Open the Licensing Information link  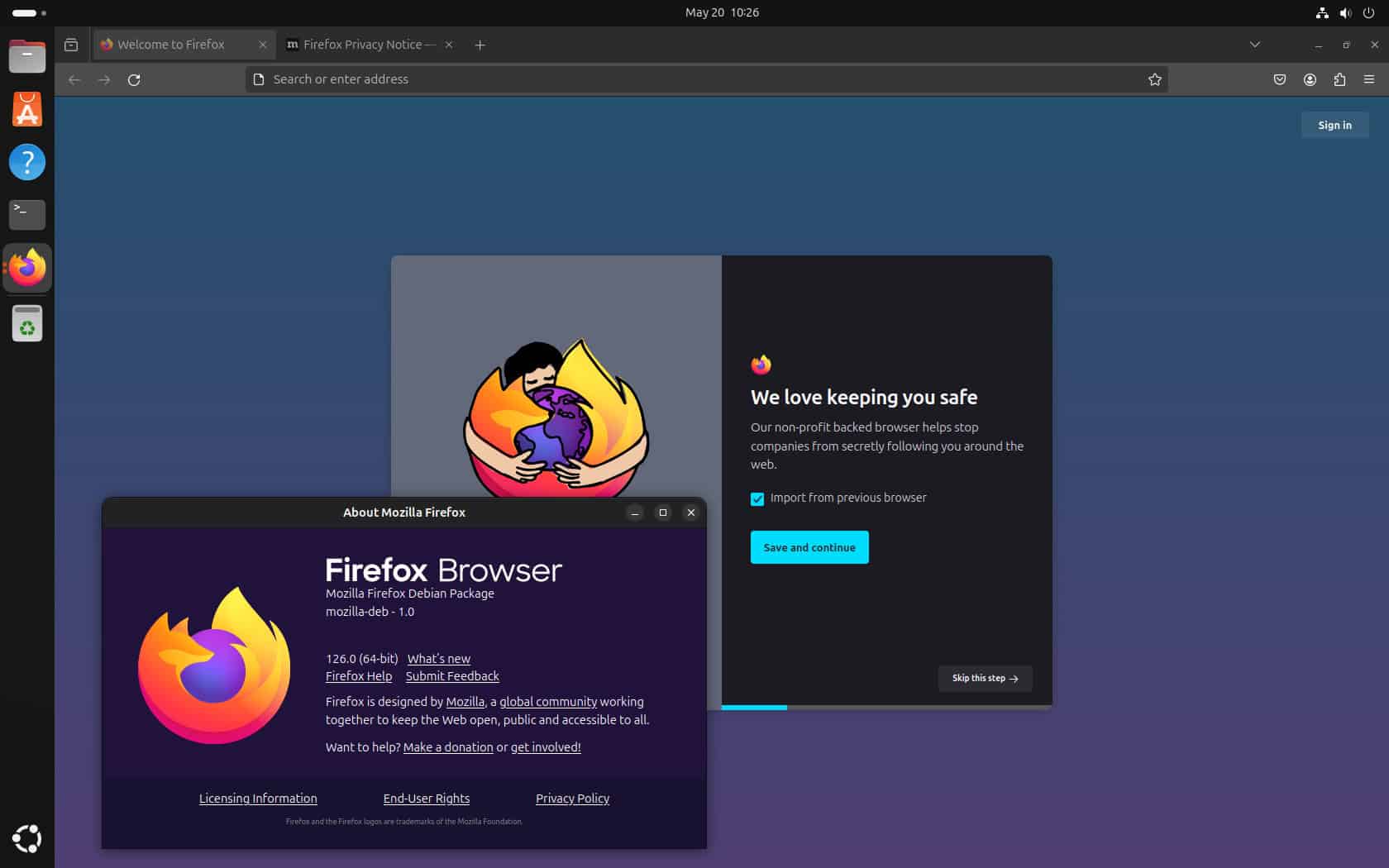257,798
